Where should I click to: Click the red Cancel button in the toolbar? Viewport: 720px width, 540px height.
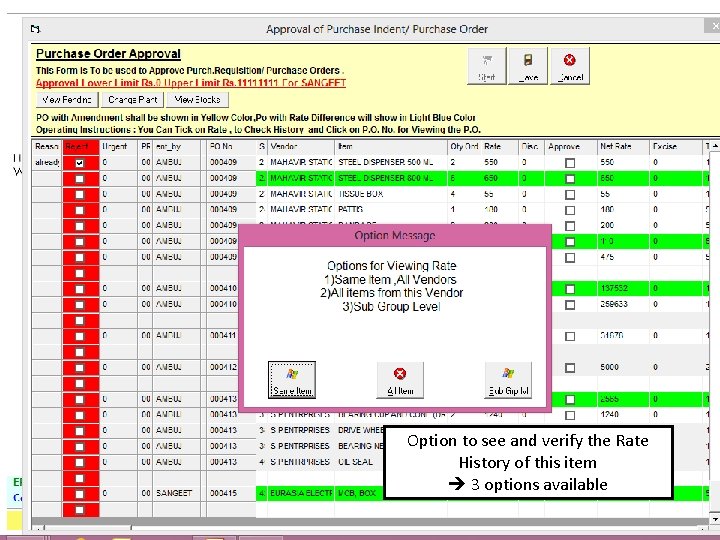[x=570, y=66]
